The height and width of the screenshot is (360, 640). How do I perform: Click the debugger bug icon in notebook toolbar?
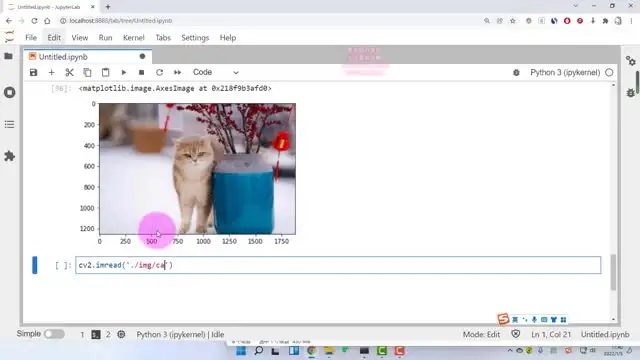tap(516, 73)
